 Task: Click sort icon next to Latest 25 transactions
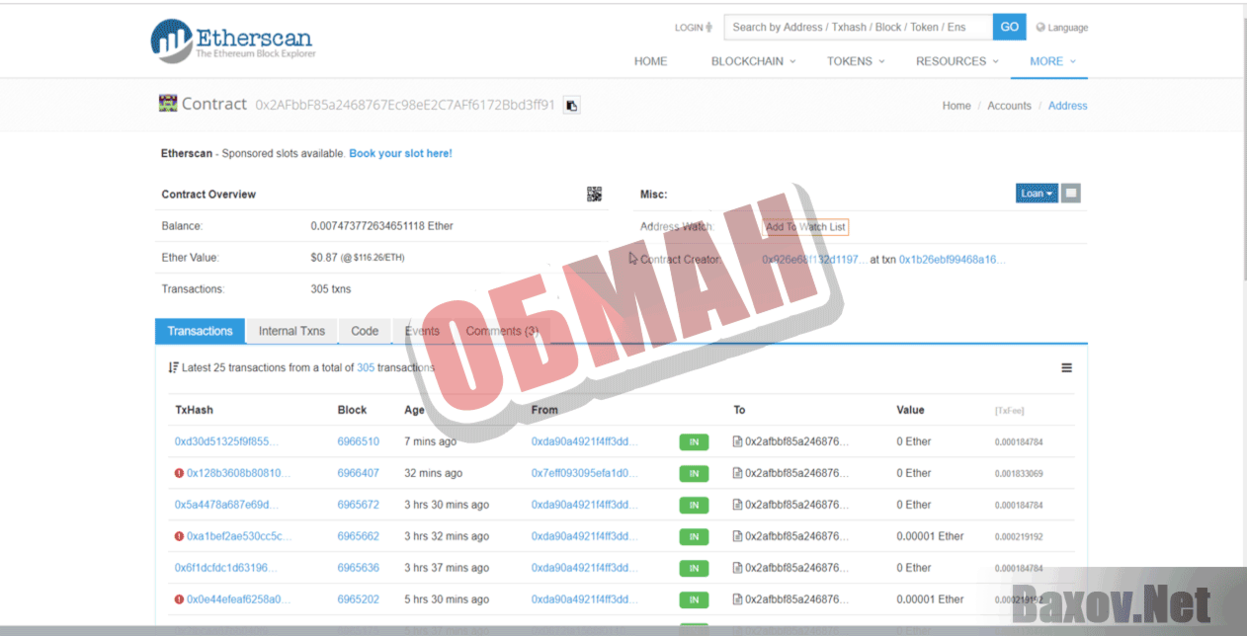tap(173, 368)
